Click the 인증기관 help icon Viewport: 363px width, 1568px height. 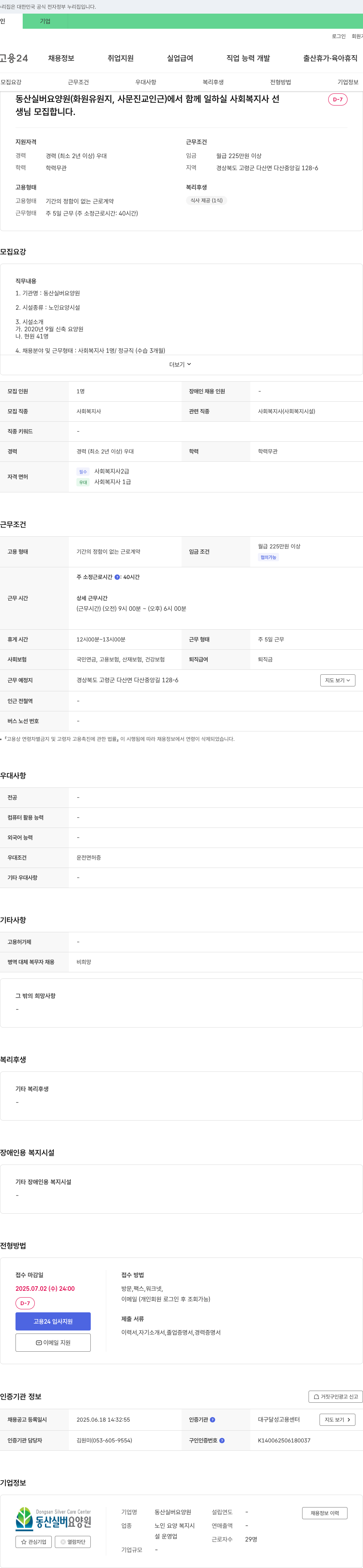click(213, 1420)
